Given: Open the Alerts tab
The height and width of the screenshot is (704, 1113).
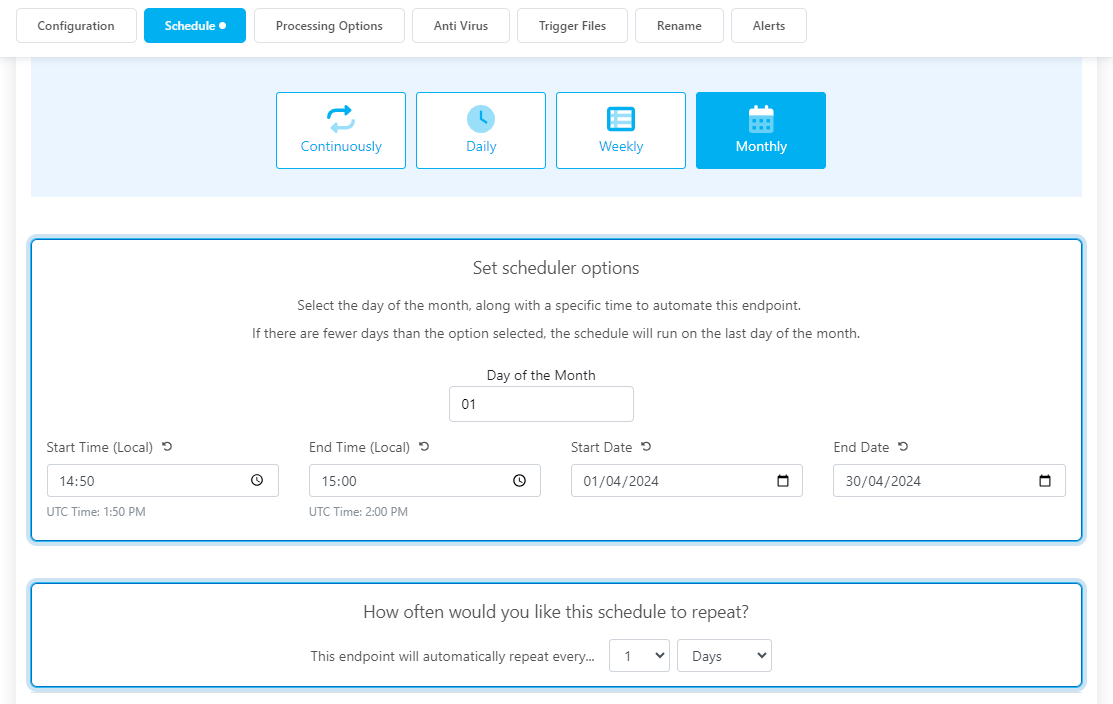Looking at the screenshot, I should tap(769, 26).
